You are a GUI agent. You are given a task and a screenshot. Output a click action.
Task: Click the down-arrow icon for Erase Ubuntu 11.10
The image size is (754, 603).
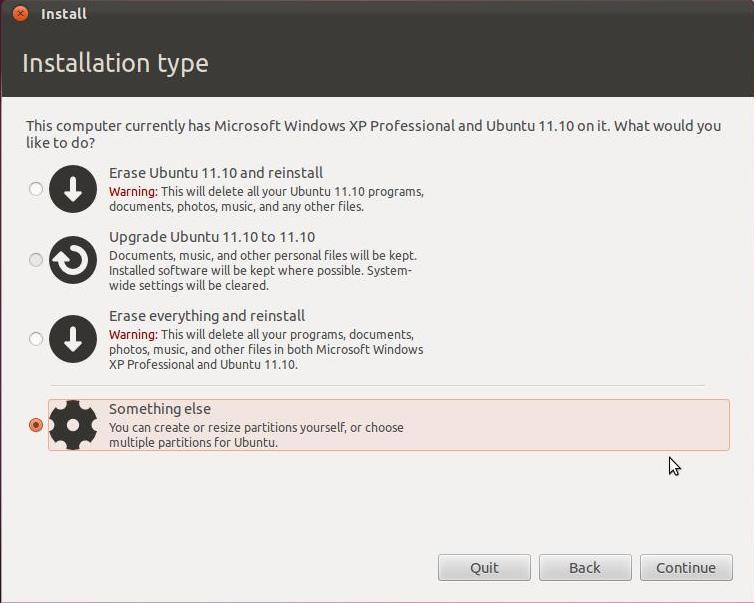pos(73,189)
